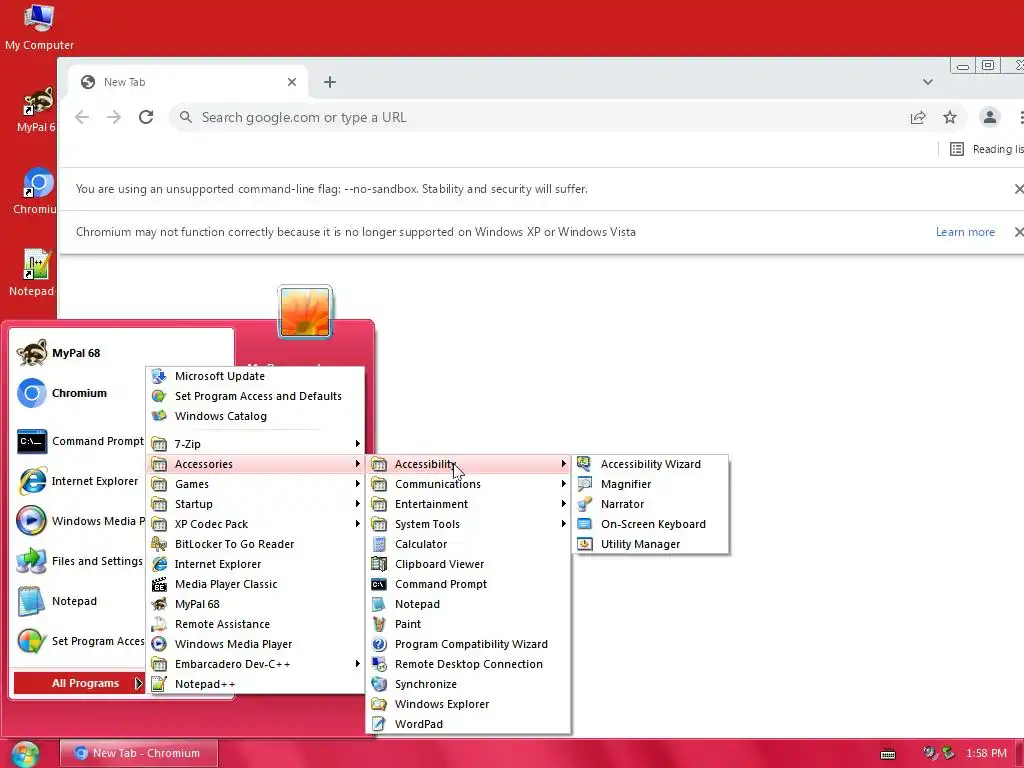Click the share page icon
This screenshot has height=768, width=1024.
tap(918, 117)
